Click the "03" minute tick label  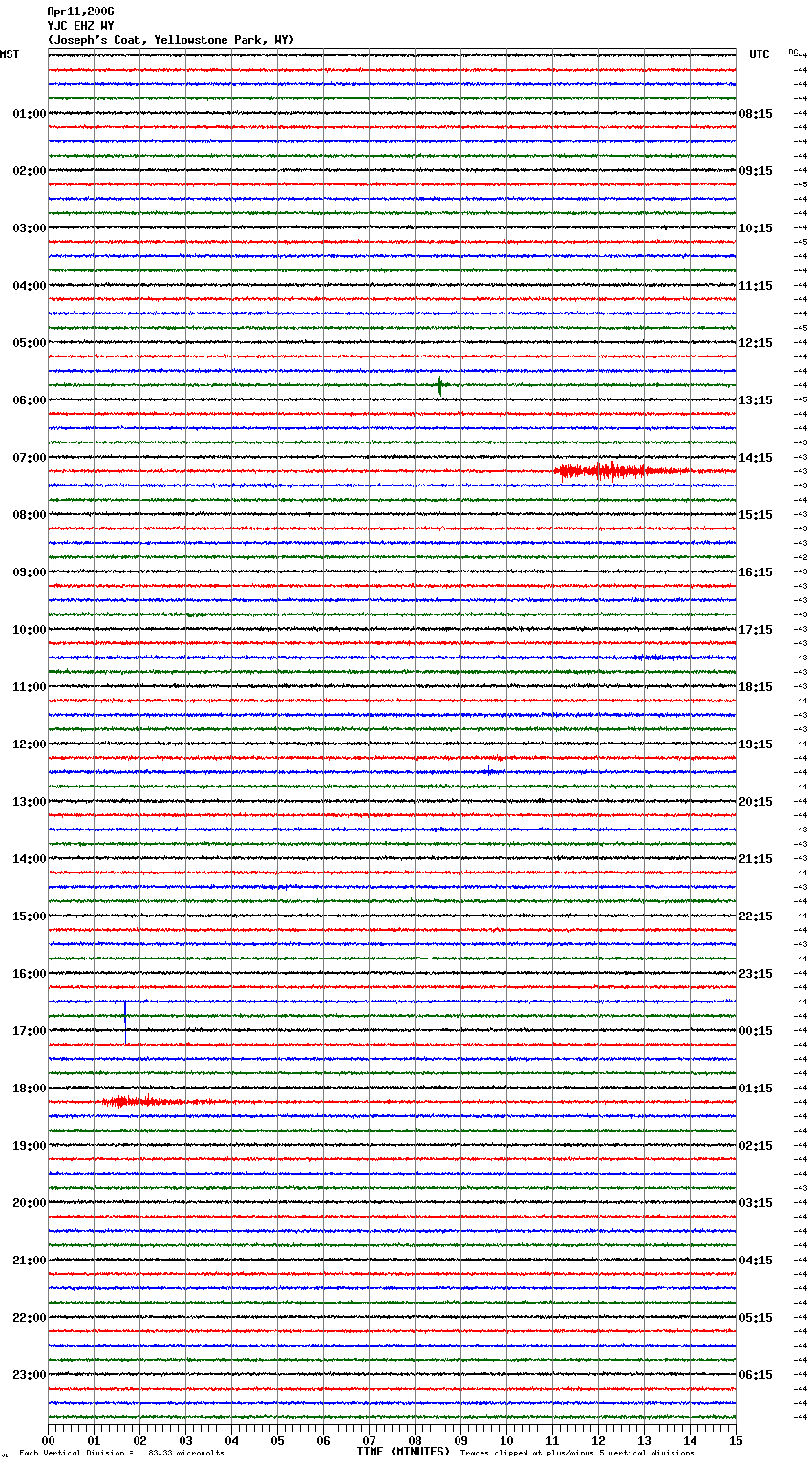pyautogui.click(x=185, y=1440)
